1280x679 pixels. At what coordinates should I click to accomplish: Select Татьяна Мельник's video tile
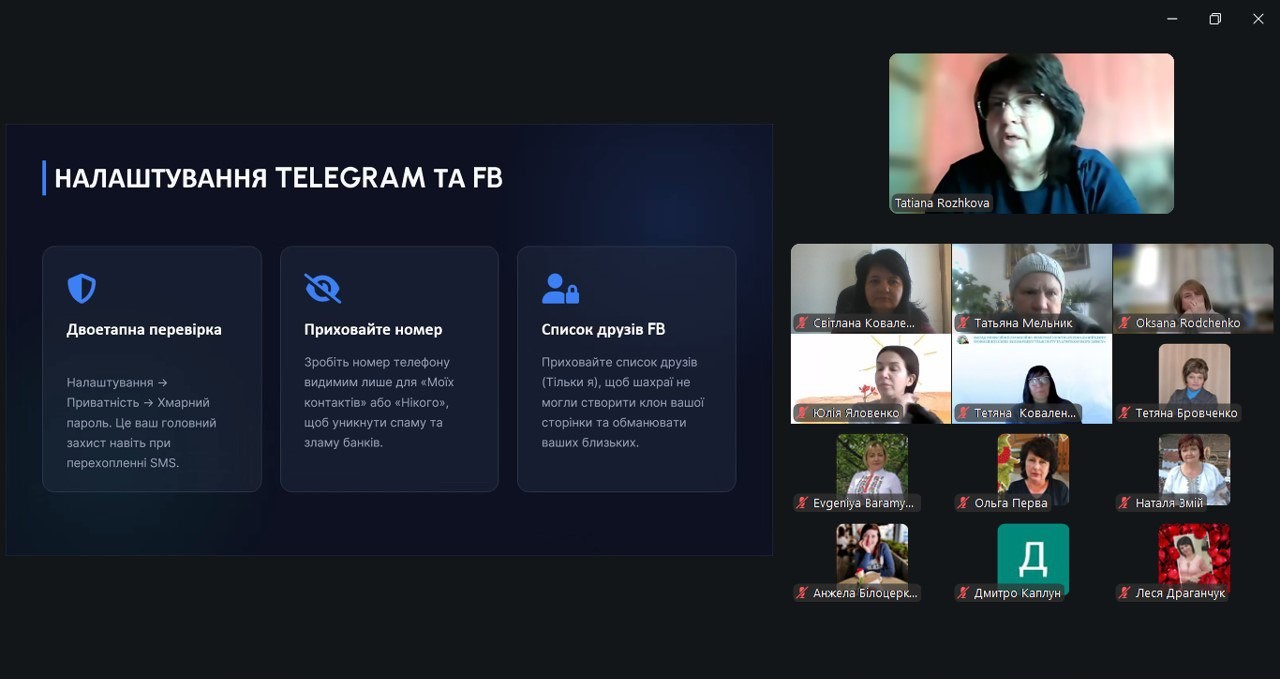pyautogui.click(x=1031, y=282)
